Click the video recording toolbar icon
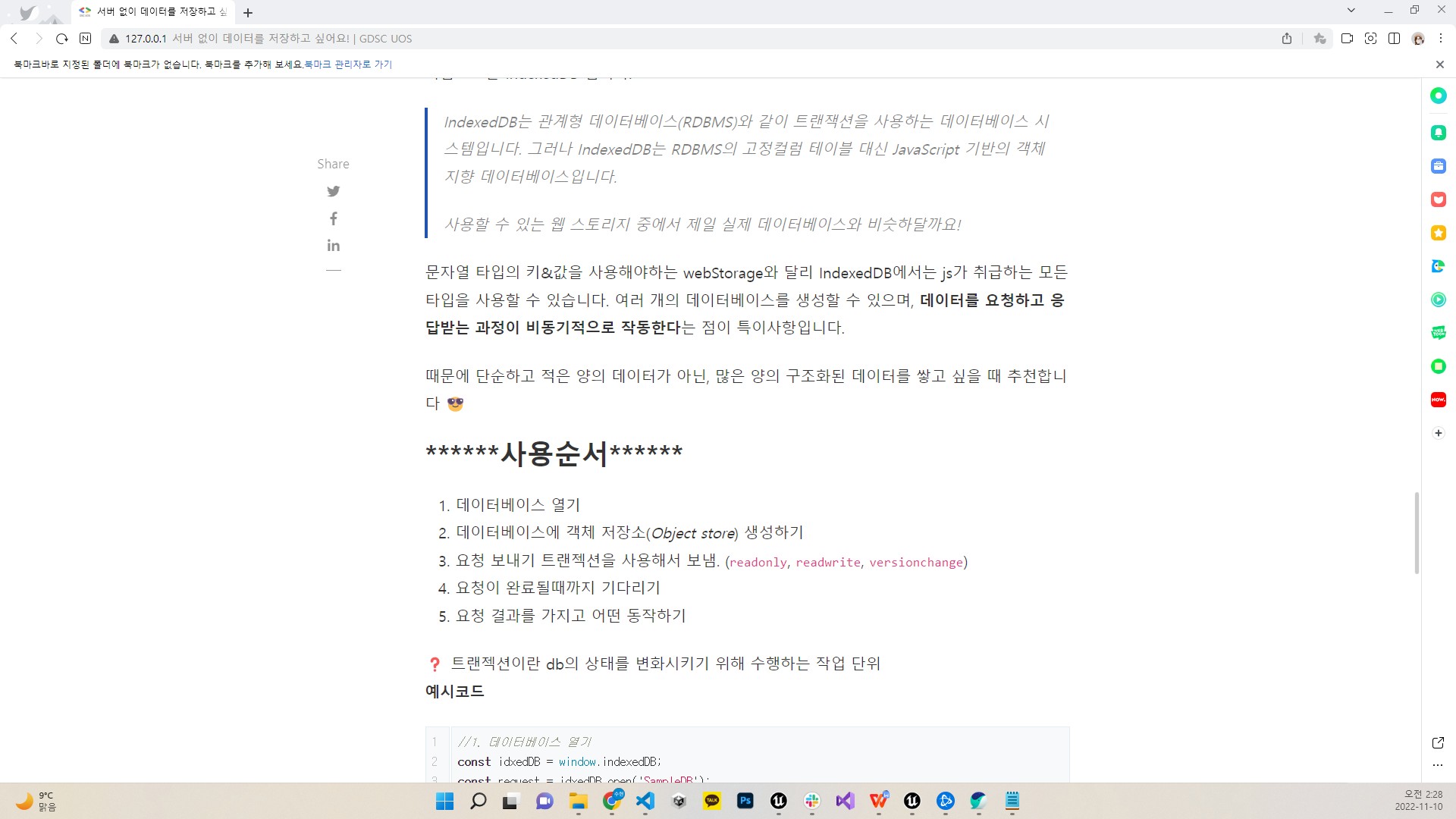 (1347, 39)
